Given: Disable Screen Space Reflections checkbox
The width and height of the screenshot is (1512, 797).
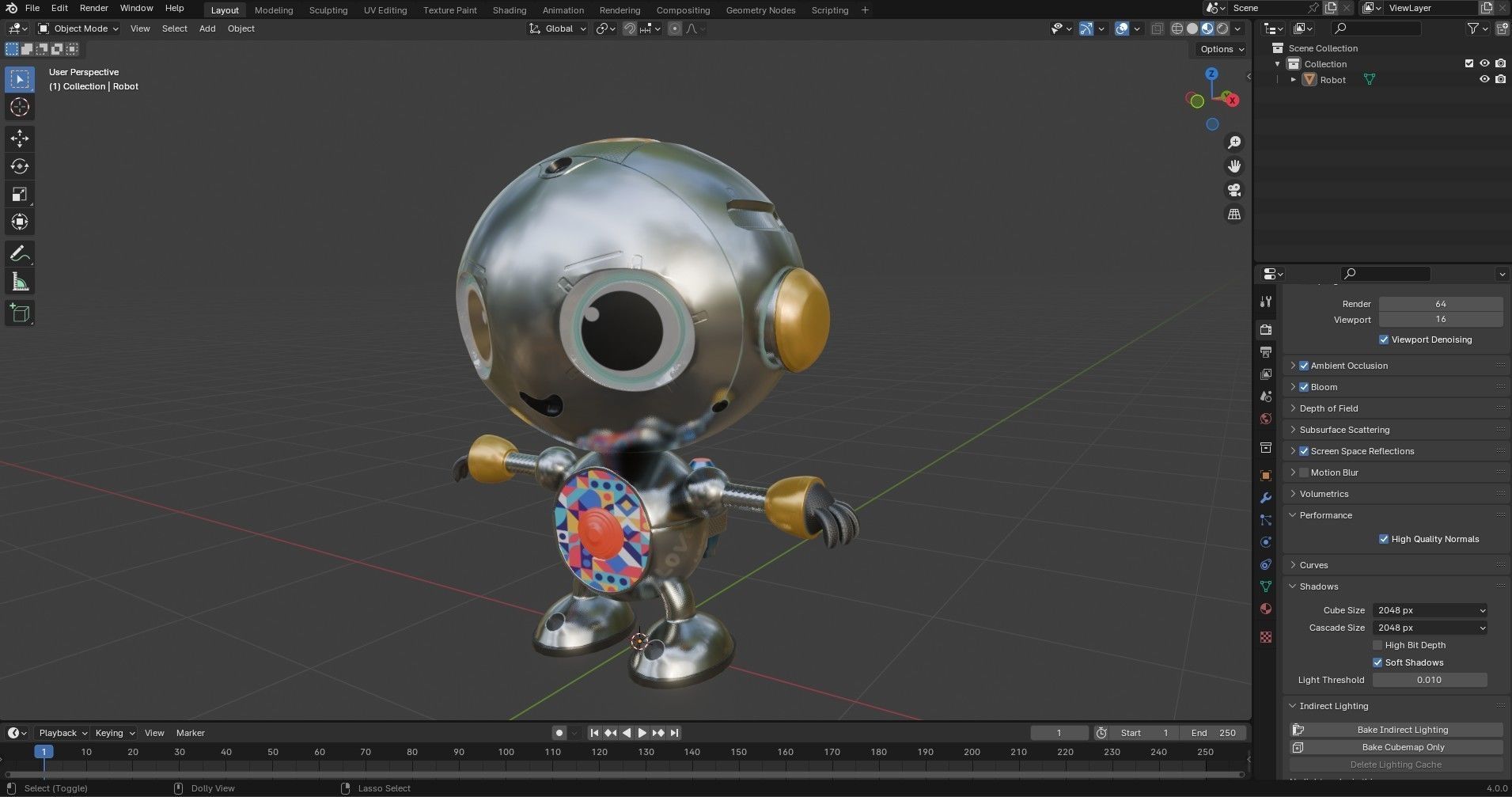Looking at the screenshot, I should [x=1304, y=451].
